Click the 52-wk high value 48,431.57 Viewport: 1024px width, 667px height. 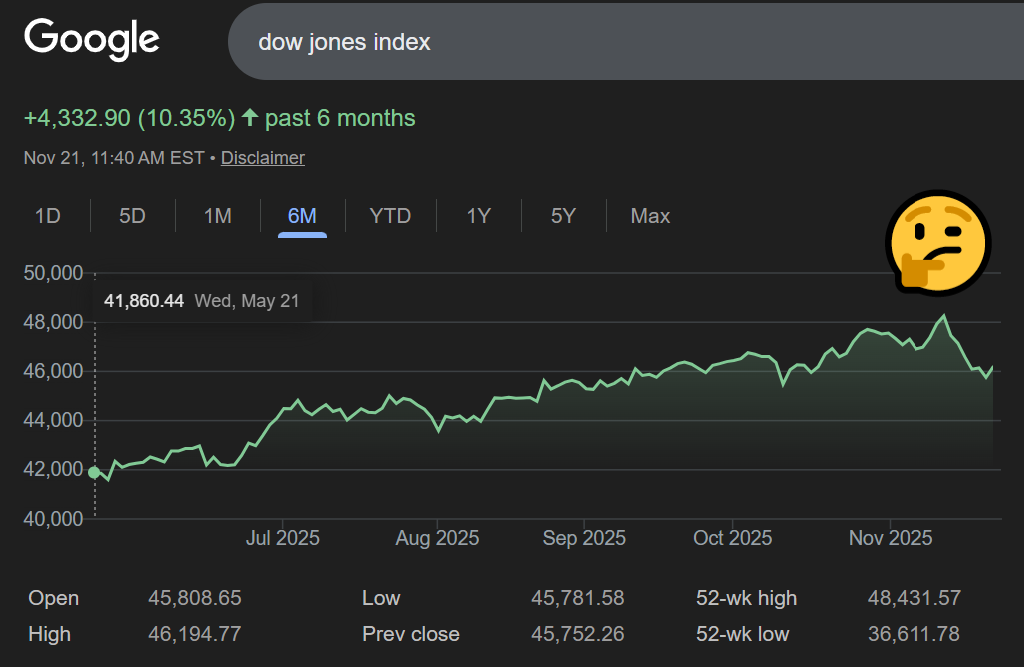914,598
